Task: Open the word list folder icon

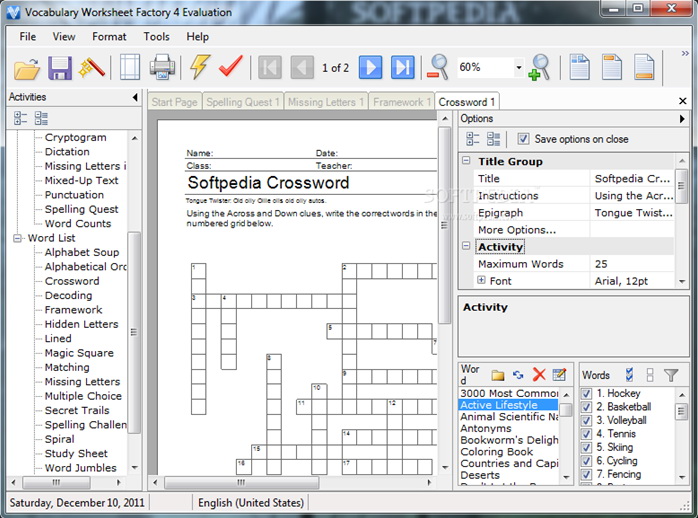Action: 498,375
